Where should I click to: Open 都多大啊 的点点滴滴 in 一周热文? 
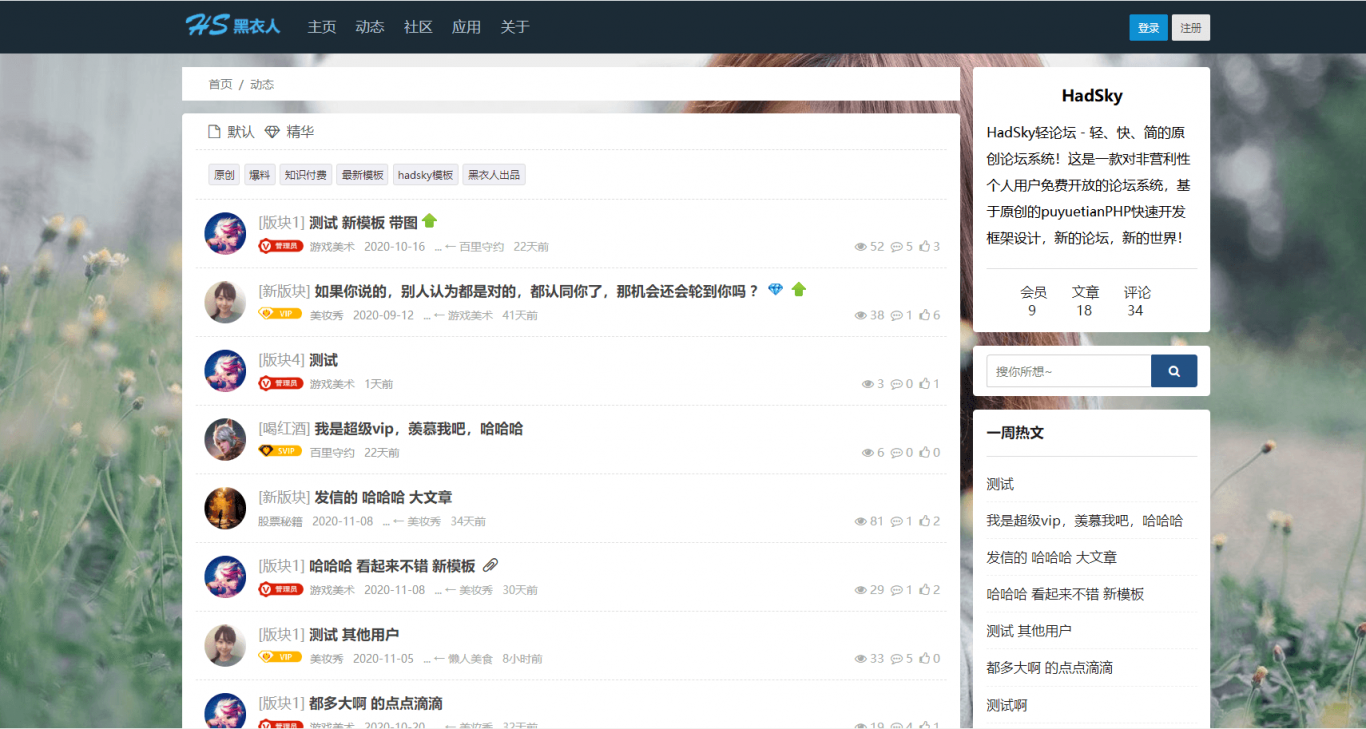point(1049,668)
